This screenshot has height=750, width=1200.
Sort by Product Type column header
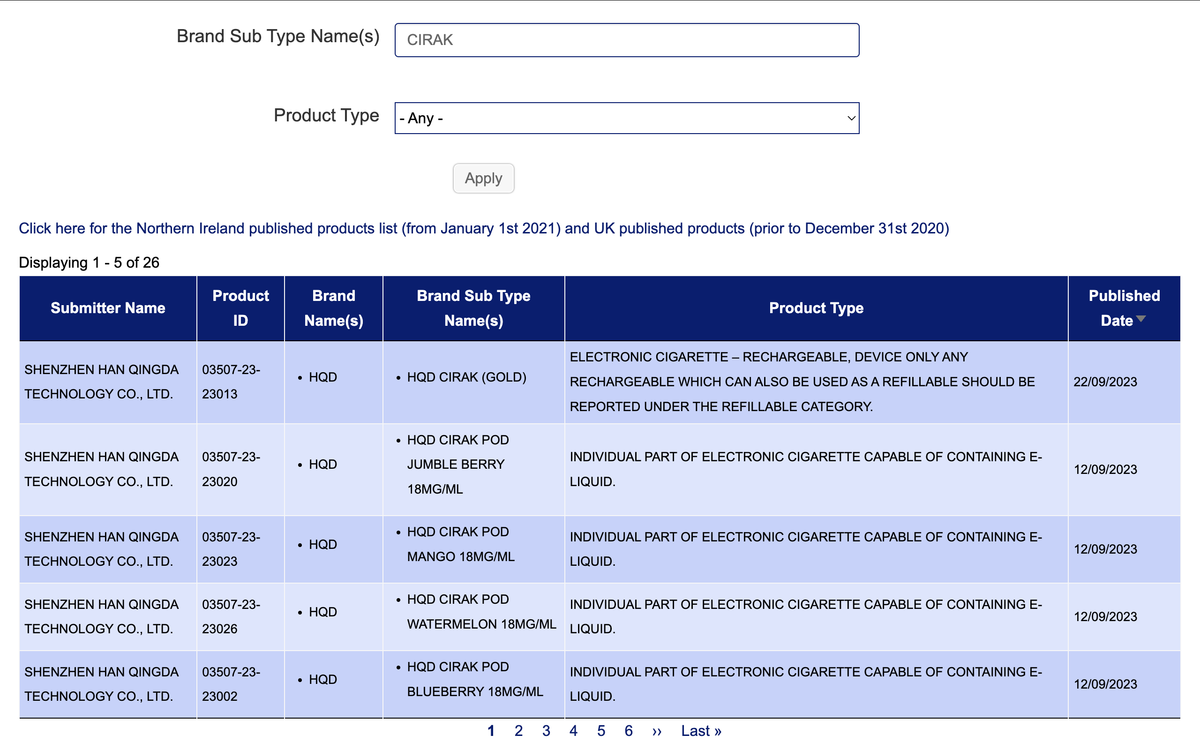[816, 308]
